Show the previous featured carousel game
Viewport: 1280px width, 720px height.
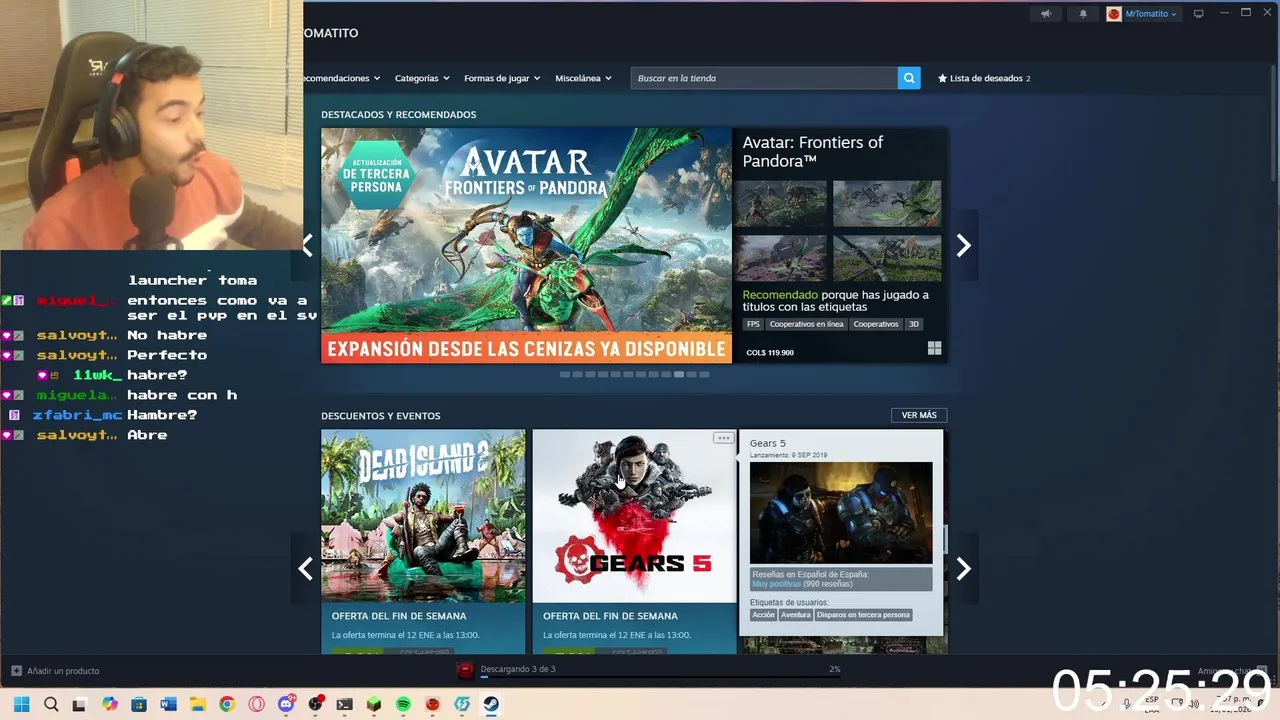(308, 246)
